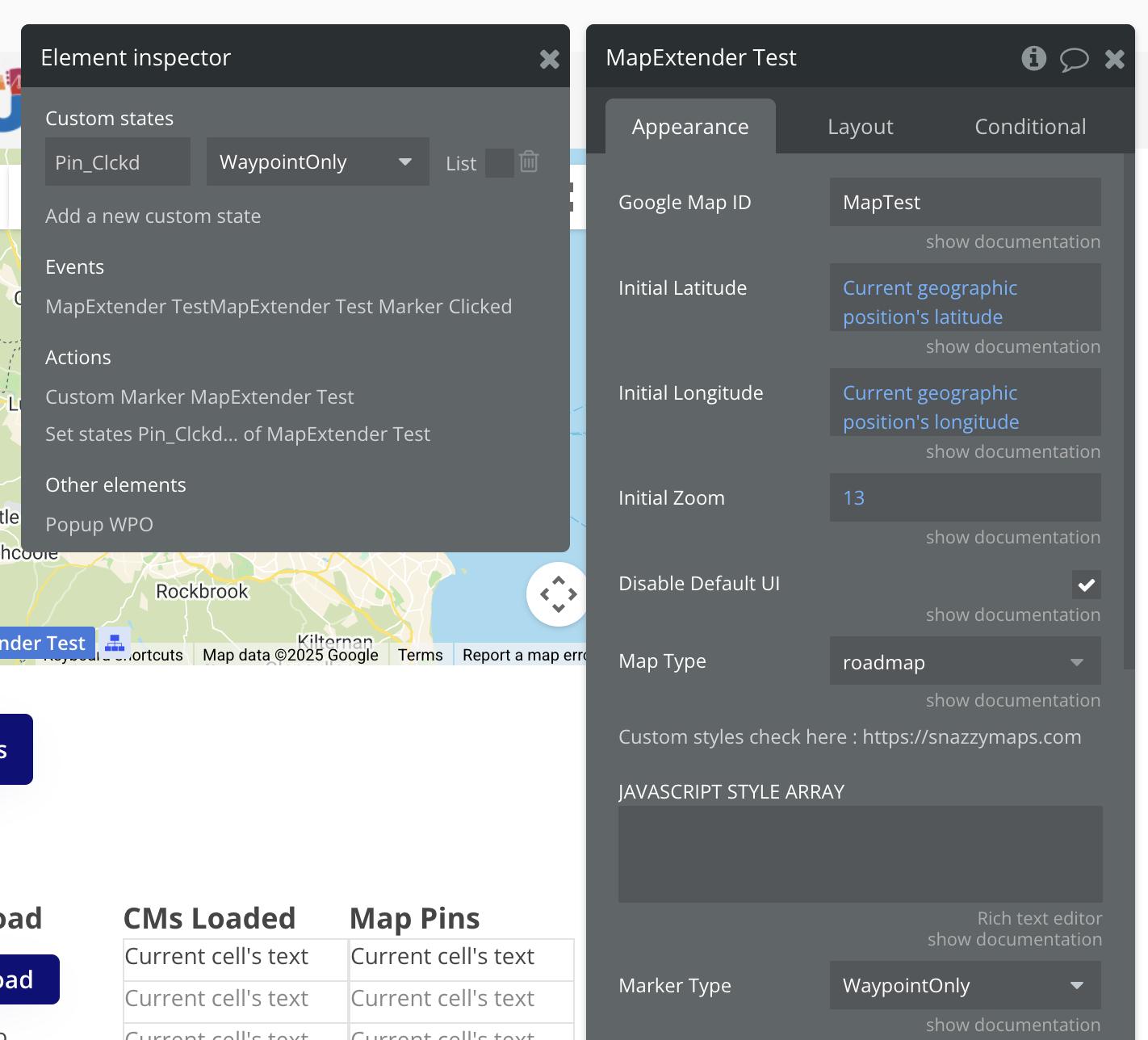
Task: Show documentation for Map Type
Action: 1013,701
